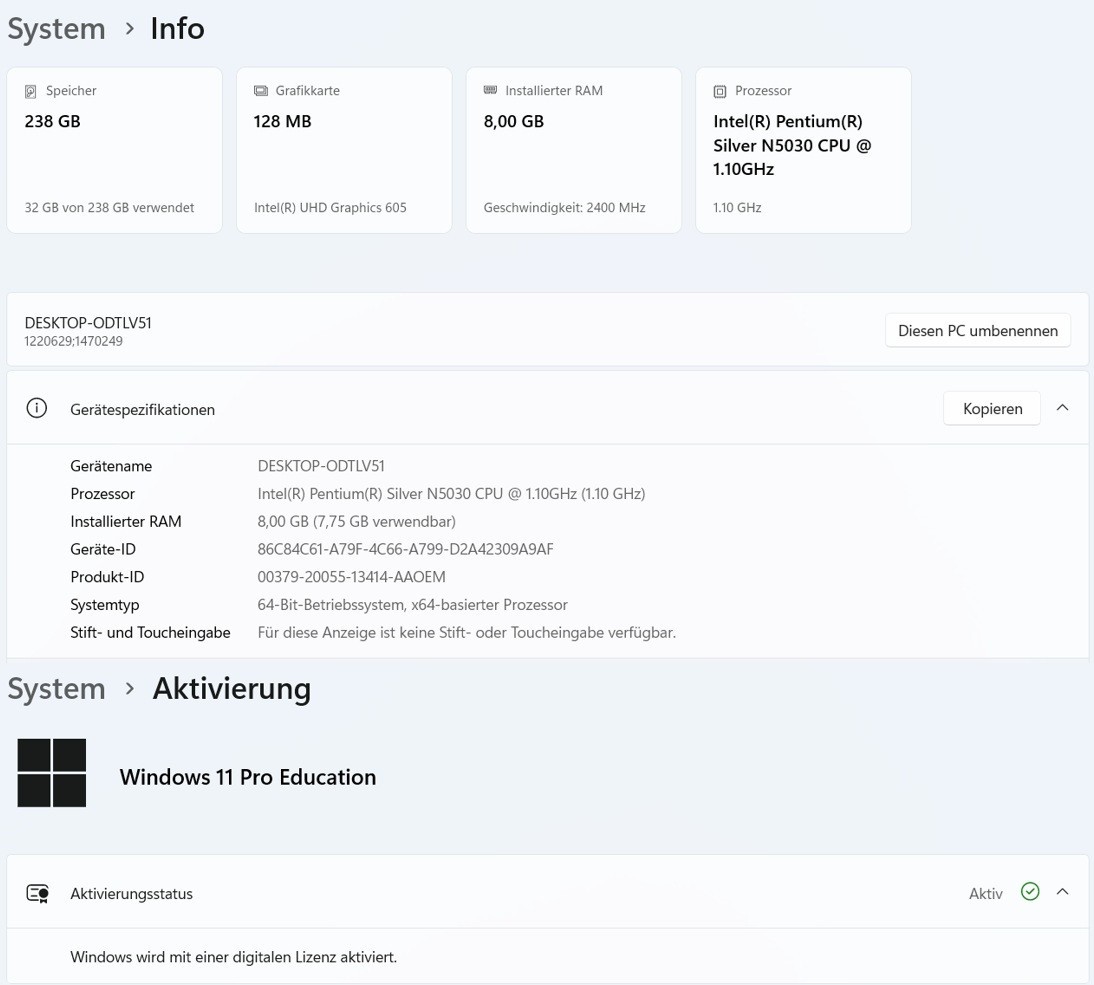Click the Grafikkarte card icon

pyautogui.click(x=261, y=91)
